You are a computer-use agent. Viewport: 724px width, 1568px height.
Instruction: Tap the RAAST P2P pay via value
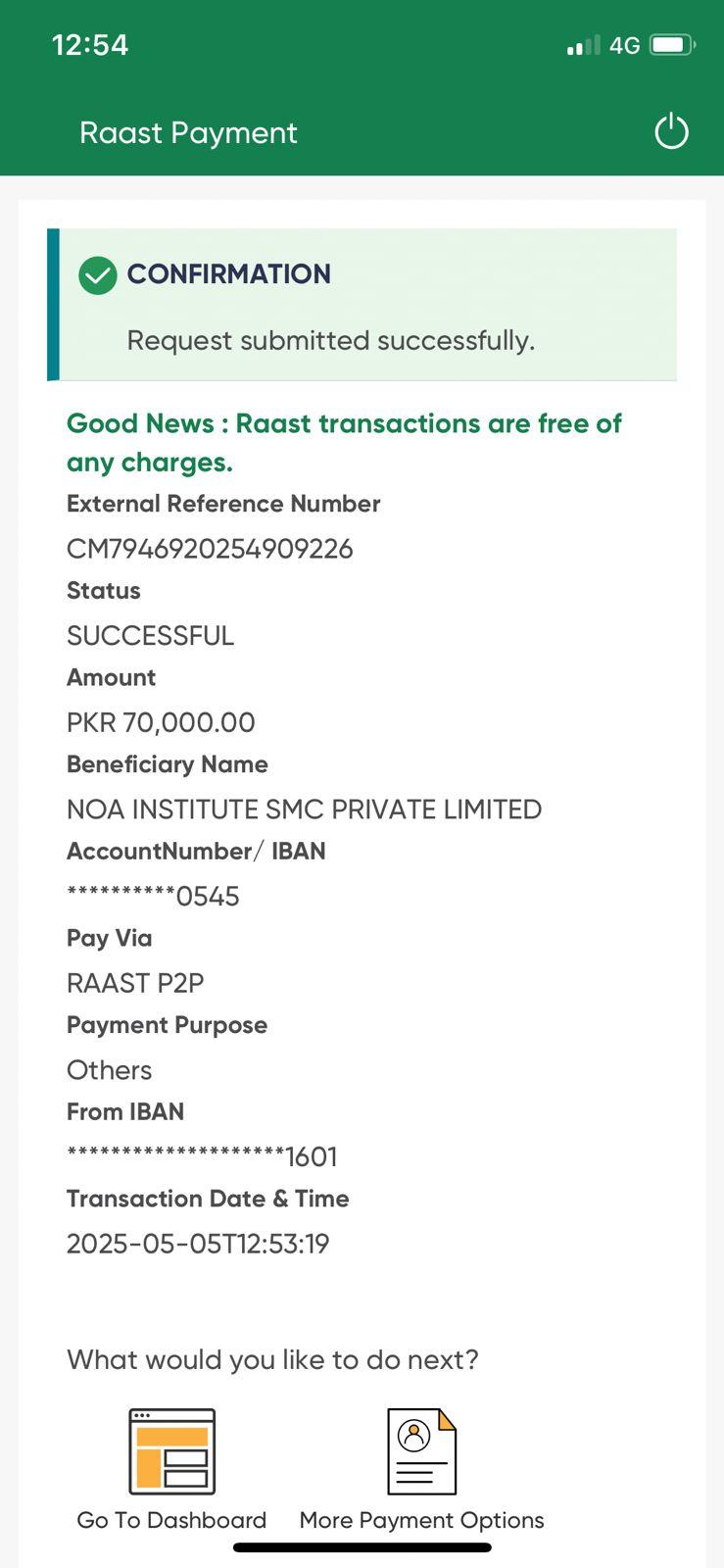pos(135,983)
